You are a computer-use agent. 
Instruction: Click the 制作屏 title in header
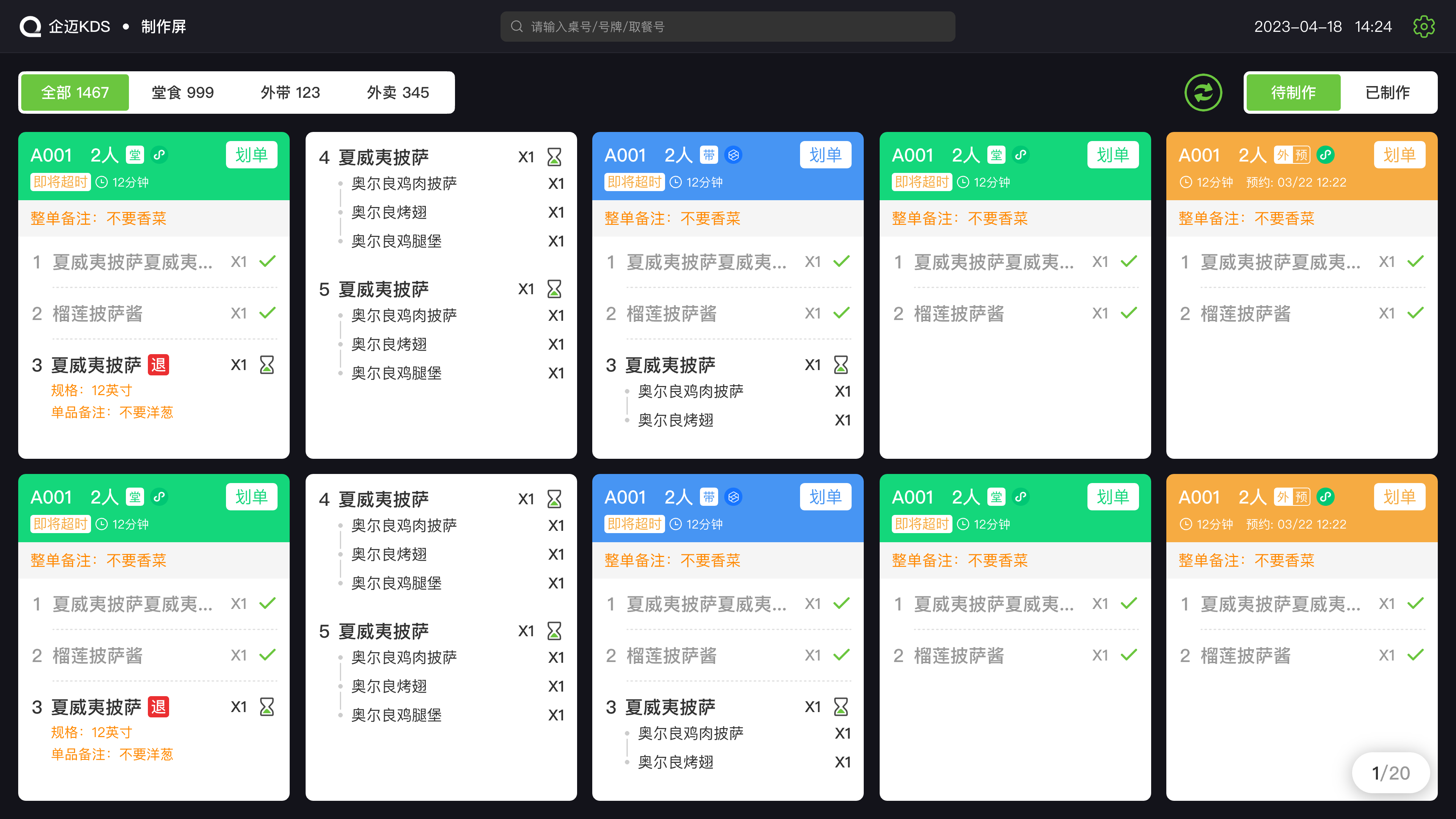coord(163,27)
